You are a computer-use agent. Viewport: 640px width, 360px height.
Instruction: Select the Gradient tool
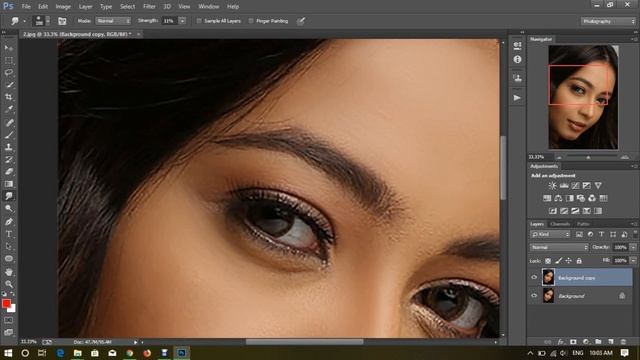pyautogui.click(x=9, y=184)
